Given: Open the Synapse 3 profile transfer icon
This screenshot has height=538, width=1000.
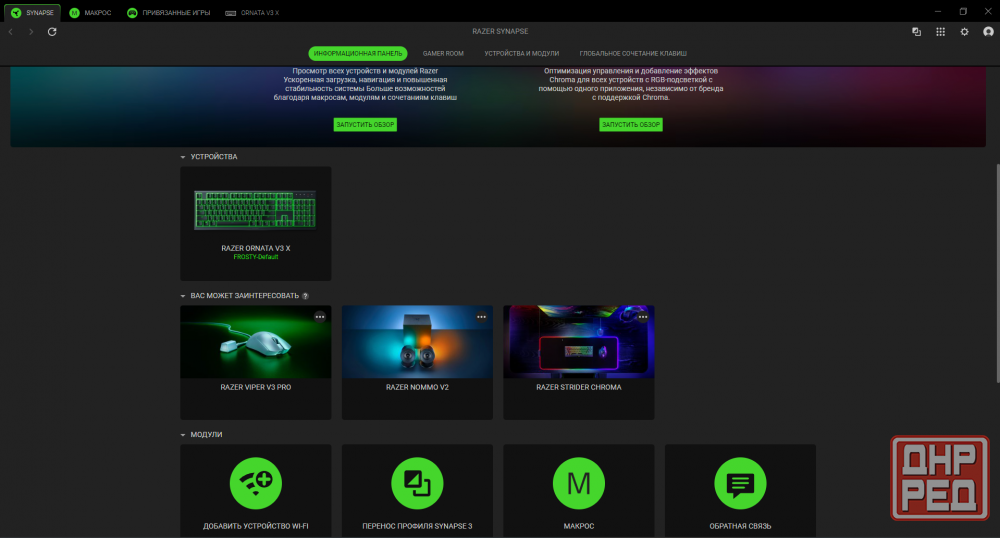Looking at the screenshot, I should coord(417,484).
